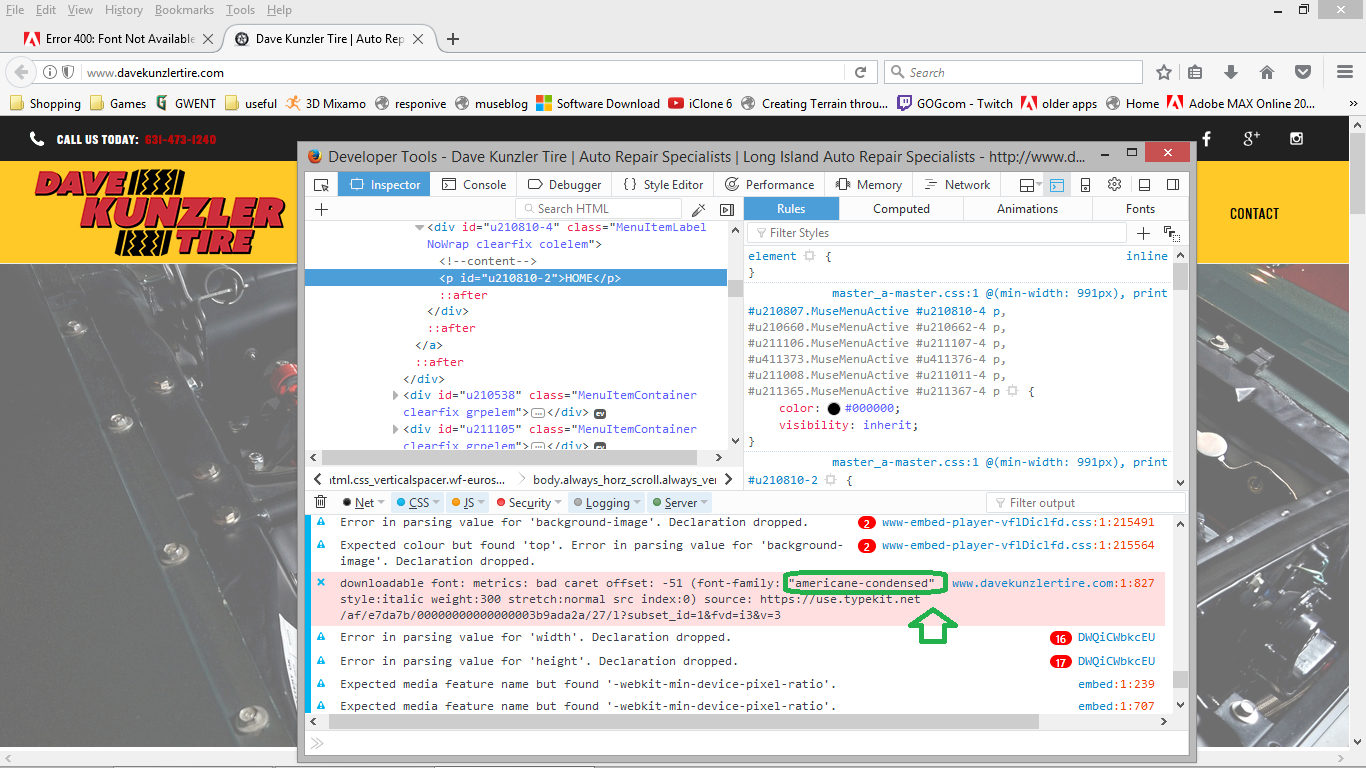Open the JS filter dropdown arrow
The height and width of the screenshot is (768, 1366).
point(481,503)
